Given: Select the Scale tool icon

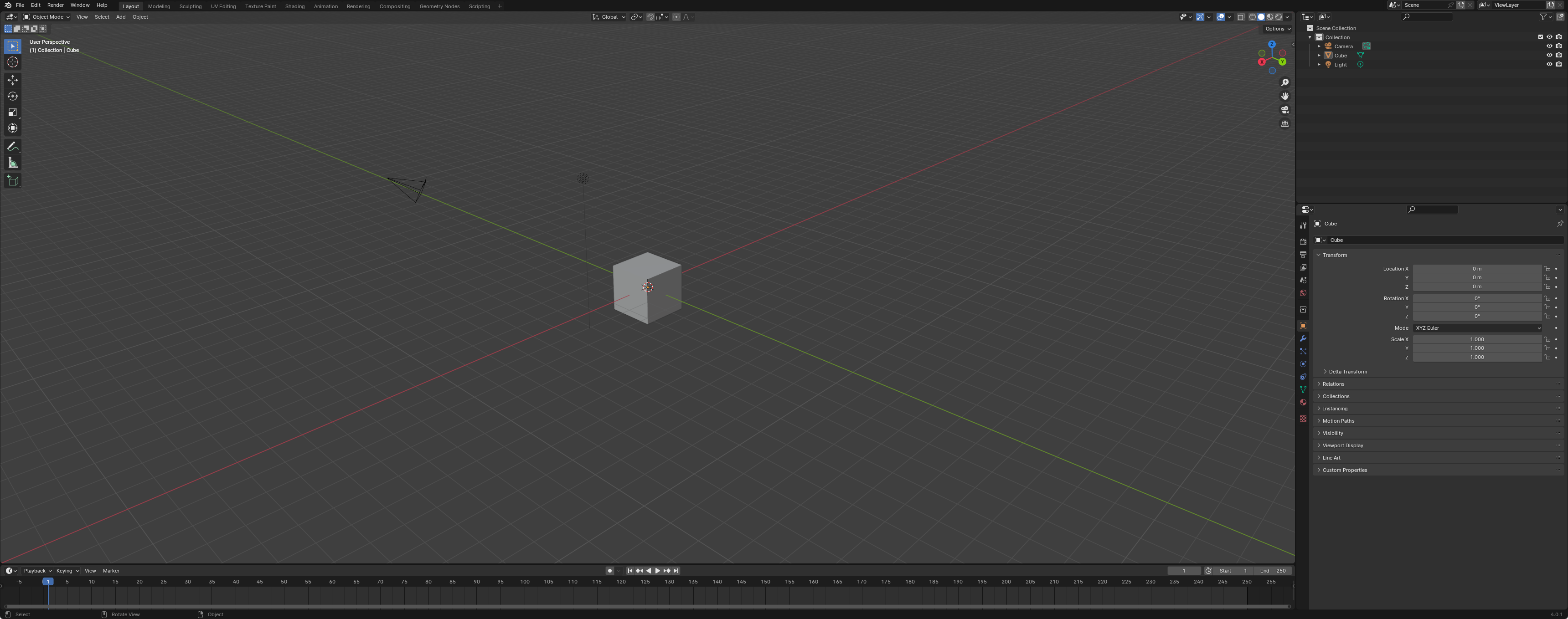Looking at the screenshot, I should [12, 112].
